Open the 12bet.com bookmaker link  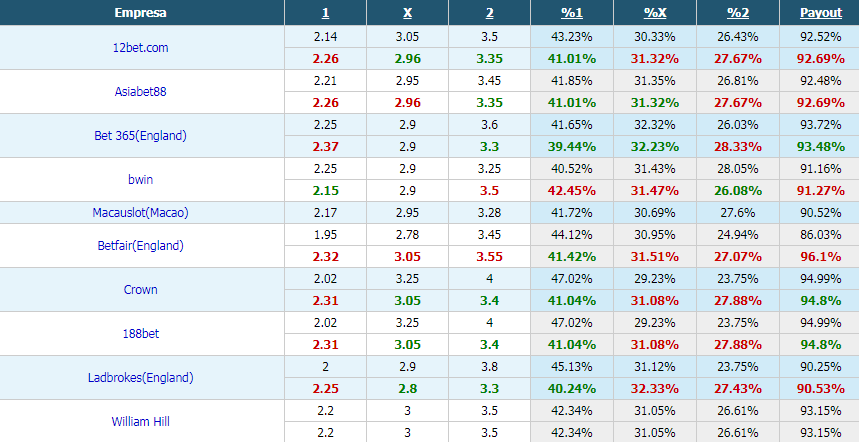point(140,48)
